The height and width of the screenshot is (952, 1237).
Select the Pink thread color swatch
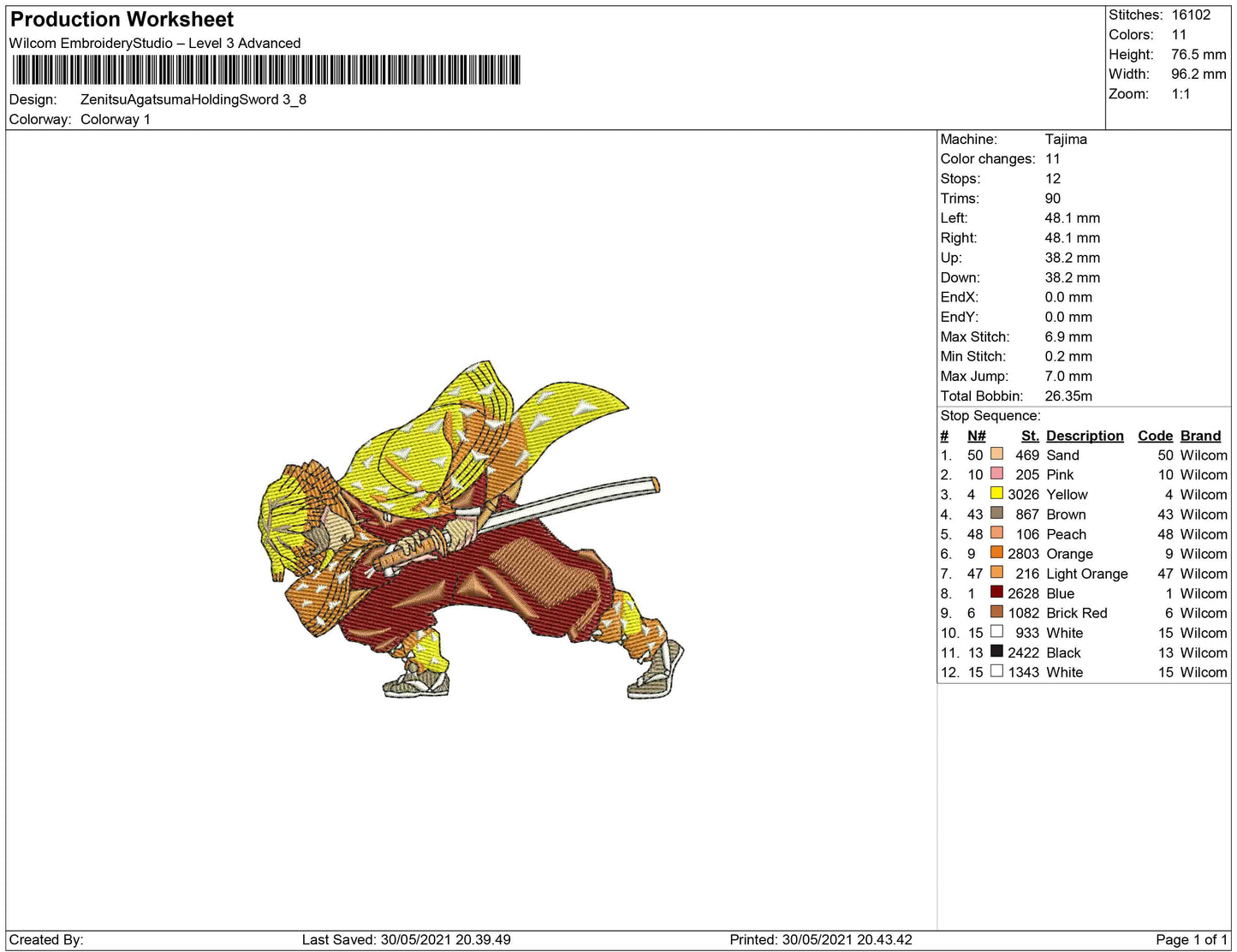pos(996,473)
